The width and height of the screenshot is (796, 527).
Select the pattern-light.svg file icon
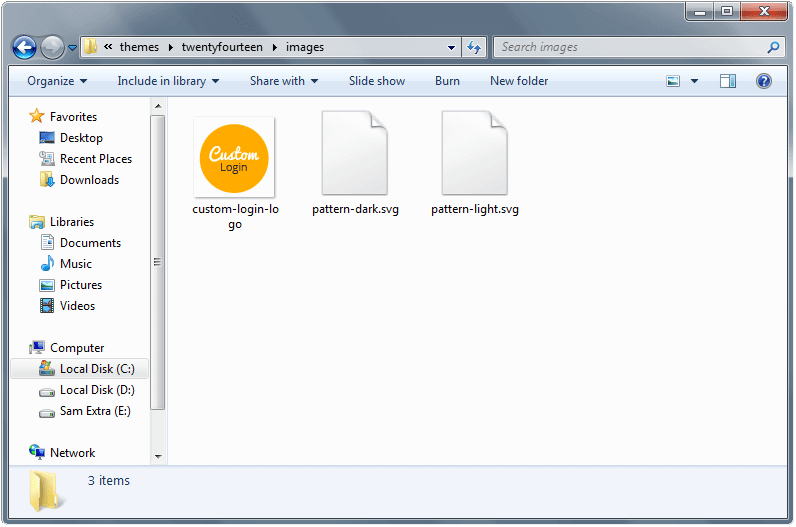click(474, 153)
